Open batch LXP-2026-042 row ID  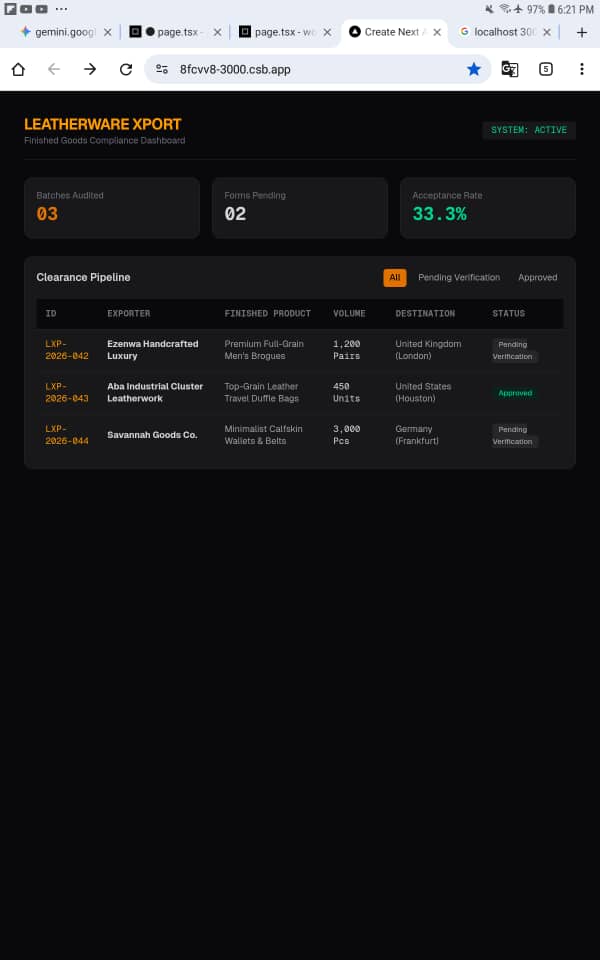coord(67,350)
